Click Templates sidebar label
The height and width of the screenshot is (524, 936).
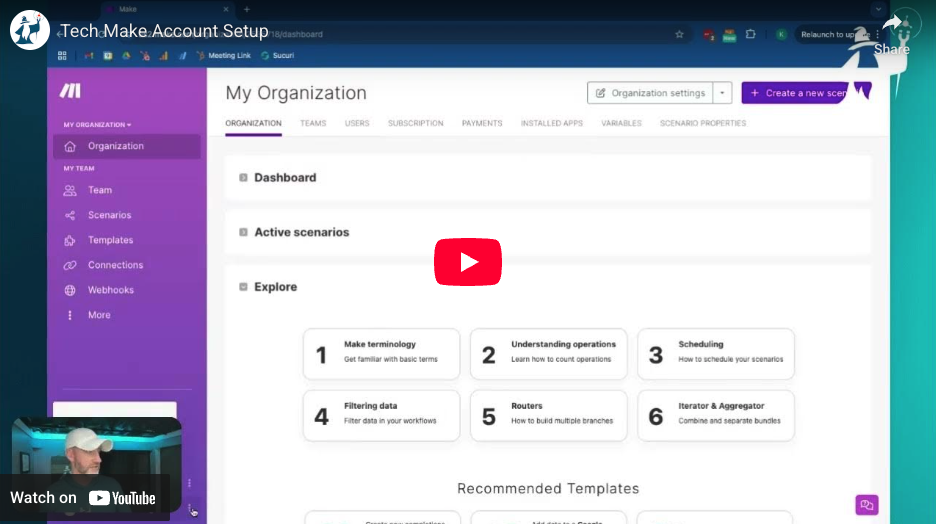click(x=110, y=240)
